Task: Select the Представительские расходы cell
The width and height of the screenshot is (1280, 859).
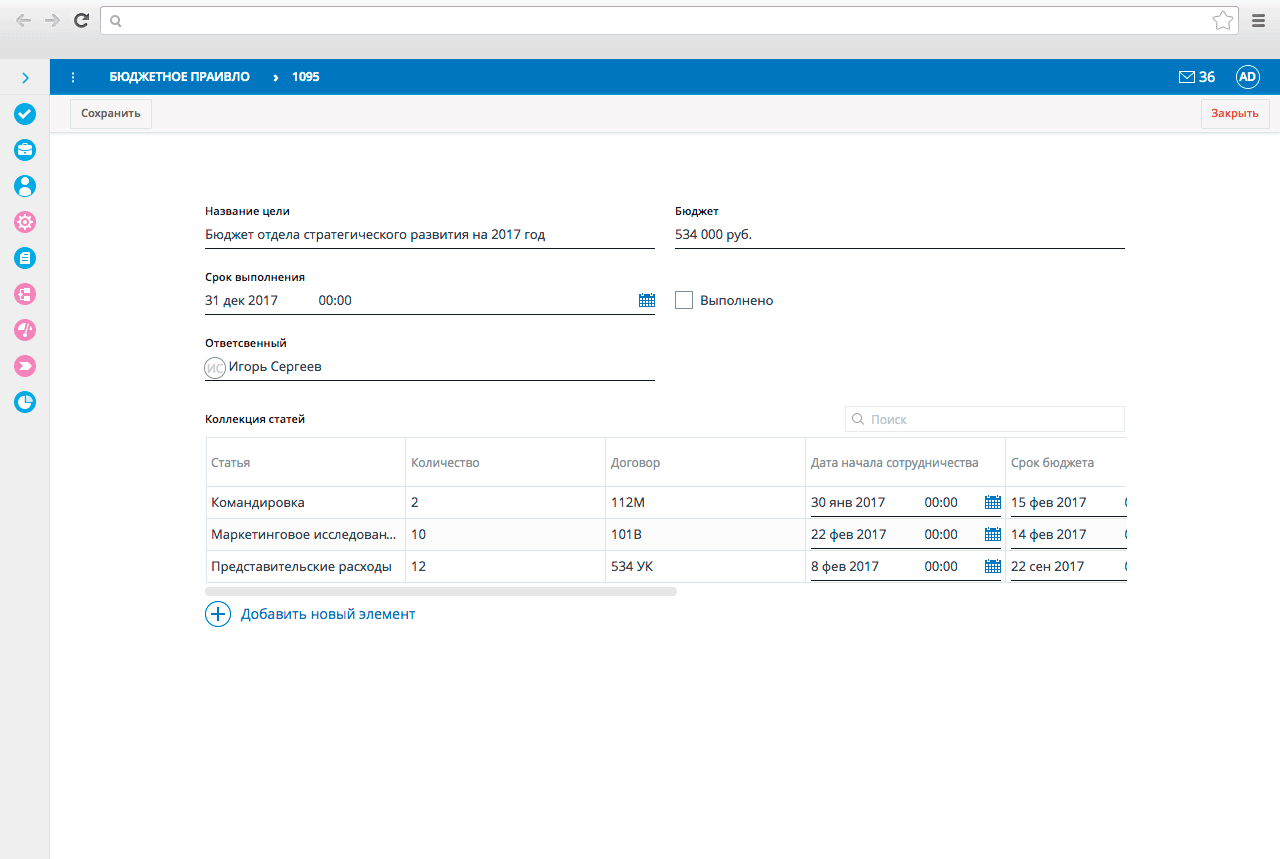Action: 305,567
